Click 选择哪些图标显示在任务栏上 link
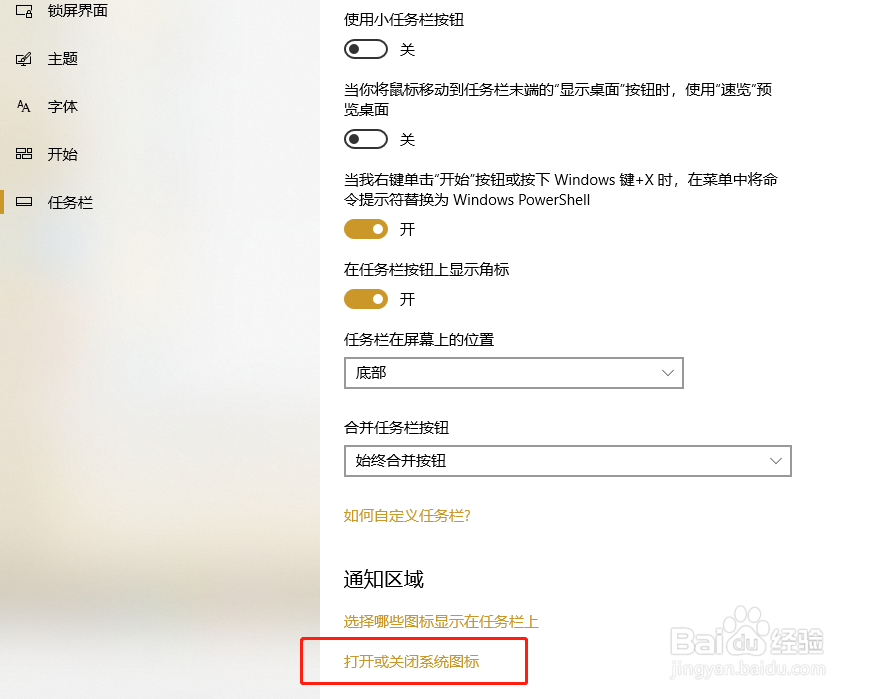Image resolution: width=874 pixels, height=699 pixels. [441, 622]
